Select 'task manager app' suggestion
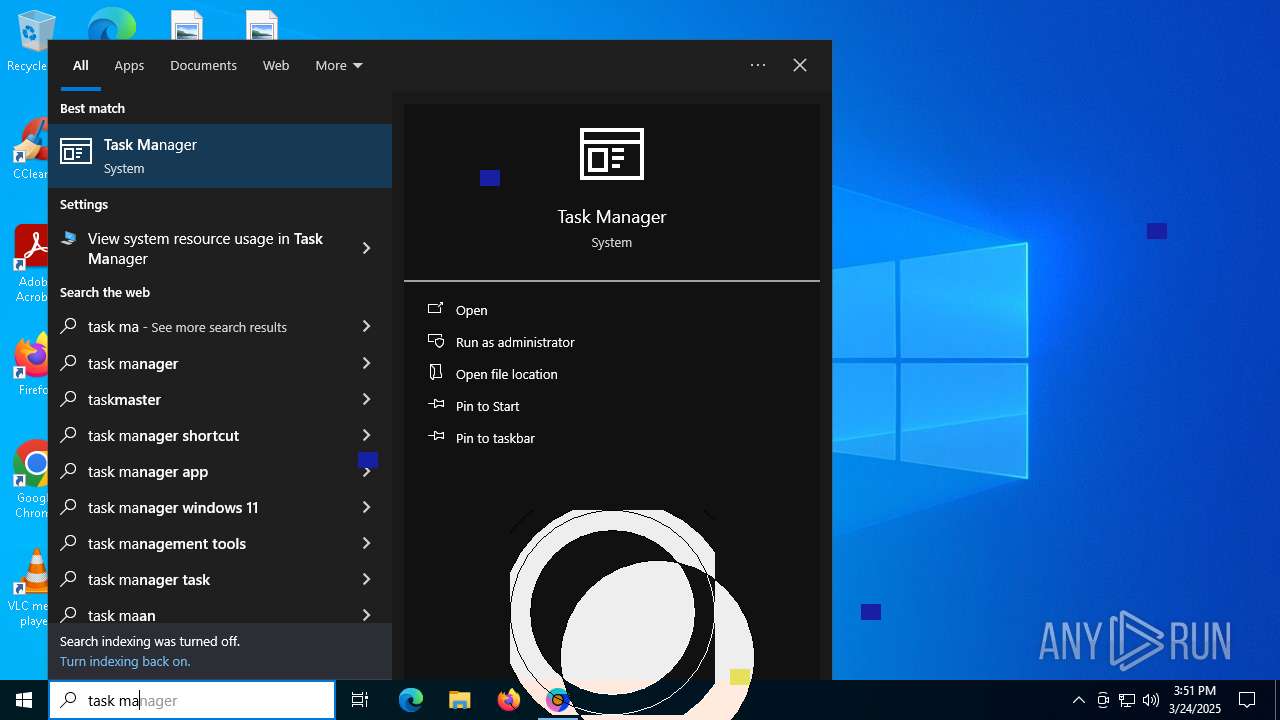The image size is (1280, 720). click(196, 471)
